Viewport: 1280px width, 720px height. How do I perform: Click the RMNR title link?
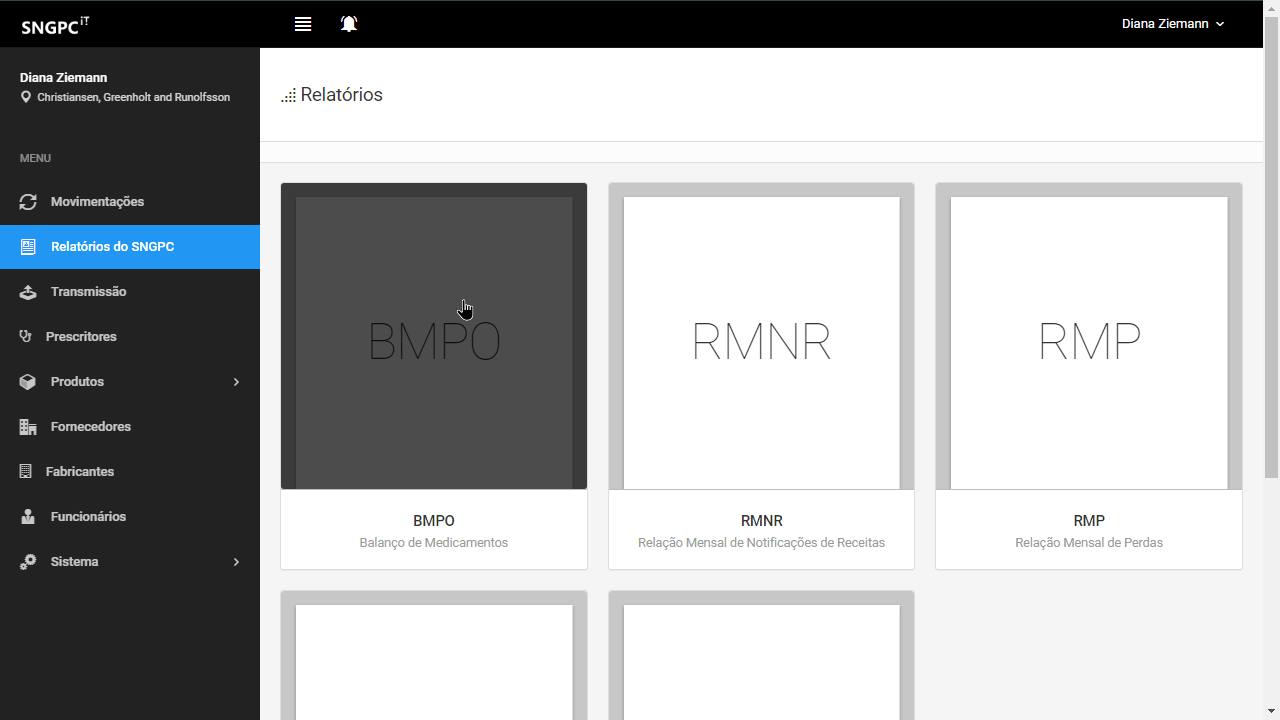coord(762,521)
